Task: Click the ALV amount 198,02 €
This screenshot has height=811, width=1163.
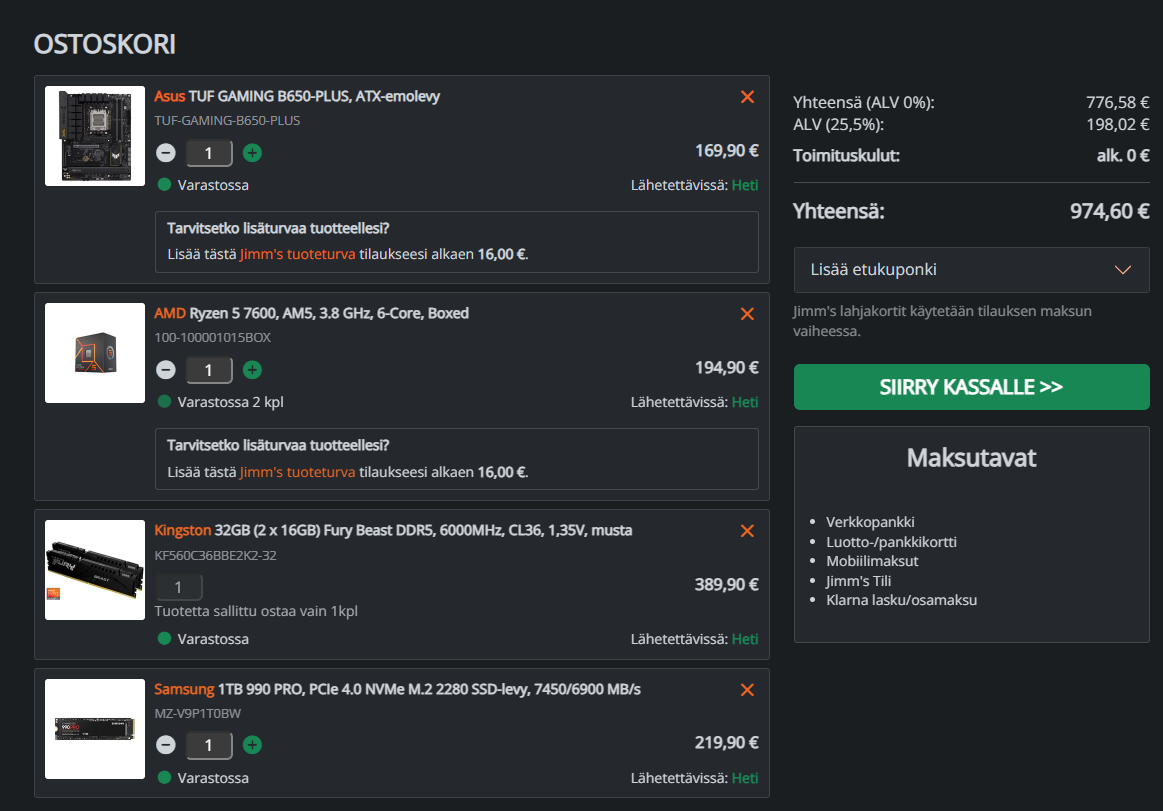Action: (1118, 125)
